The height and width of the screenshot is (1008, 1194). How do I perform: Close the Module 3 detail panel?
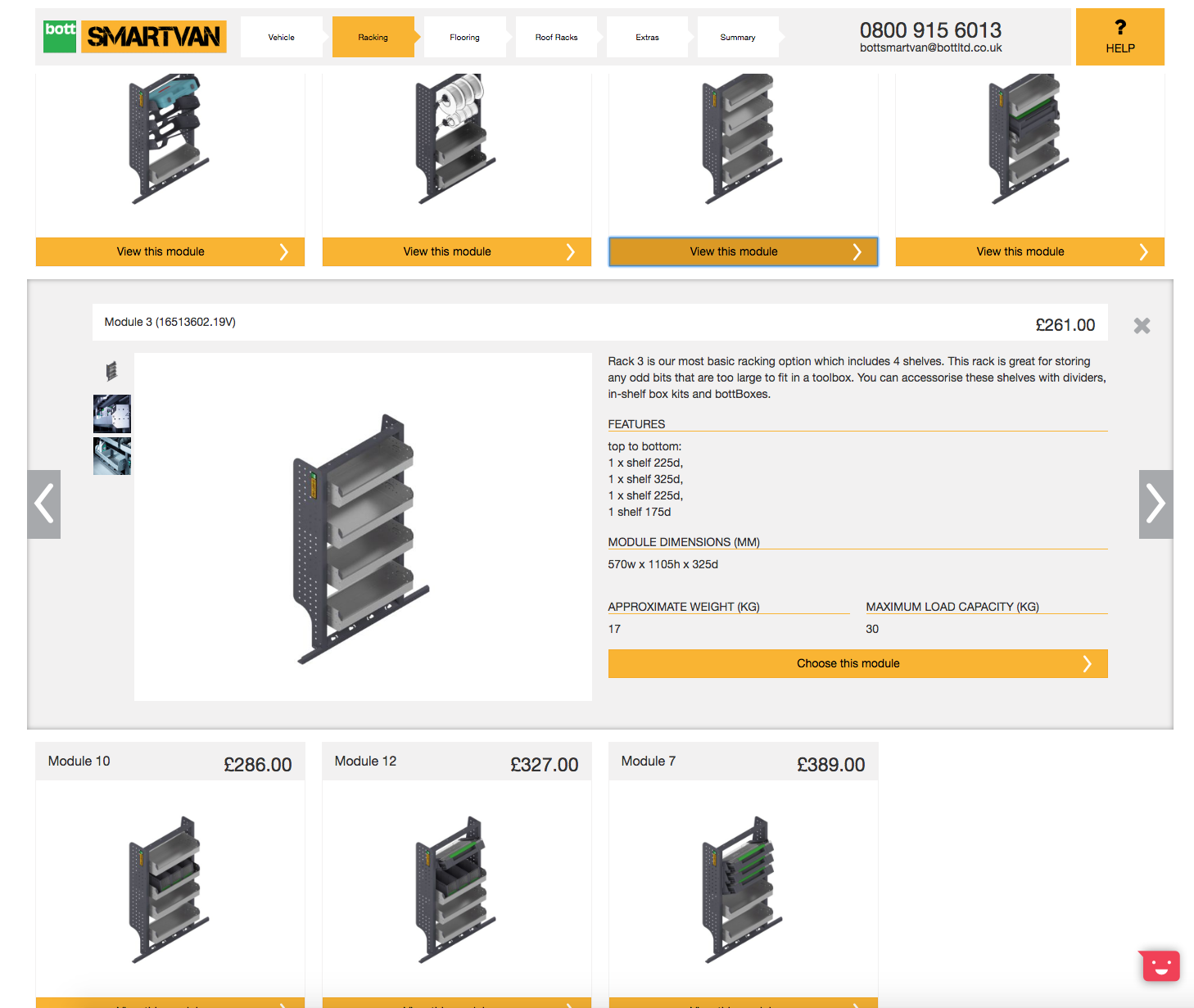(1142, 326)
